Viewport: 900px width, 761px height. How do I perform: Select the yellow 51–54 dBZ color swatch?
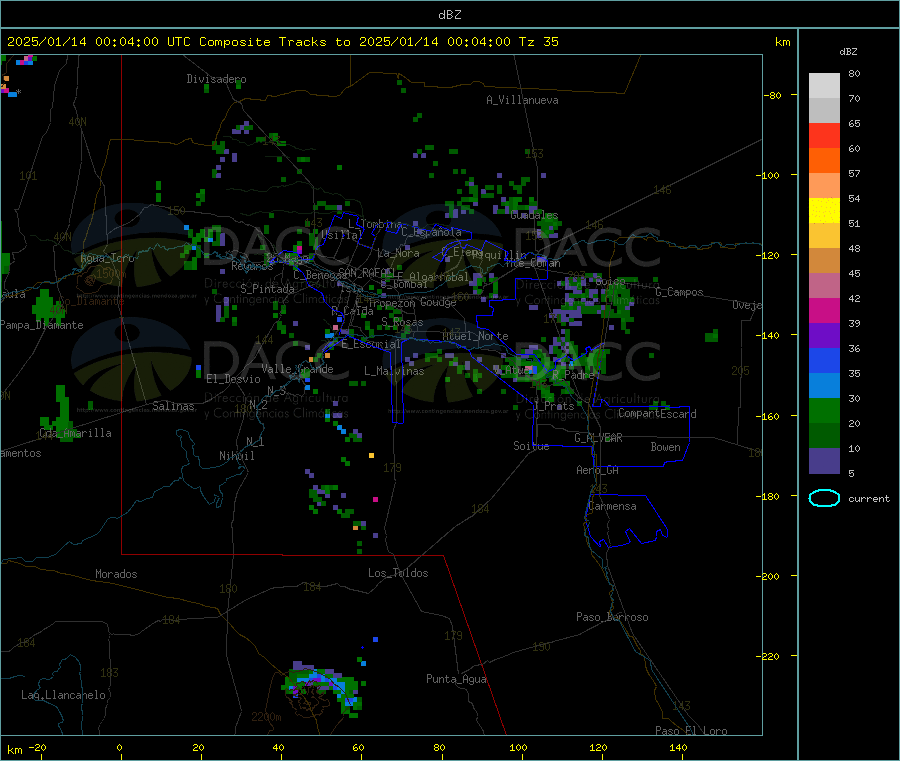[x=824, y=211]
